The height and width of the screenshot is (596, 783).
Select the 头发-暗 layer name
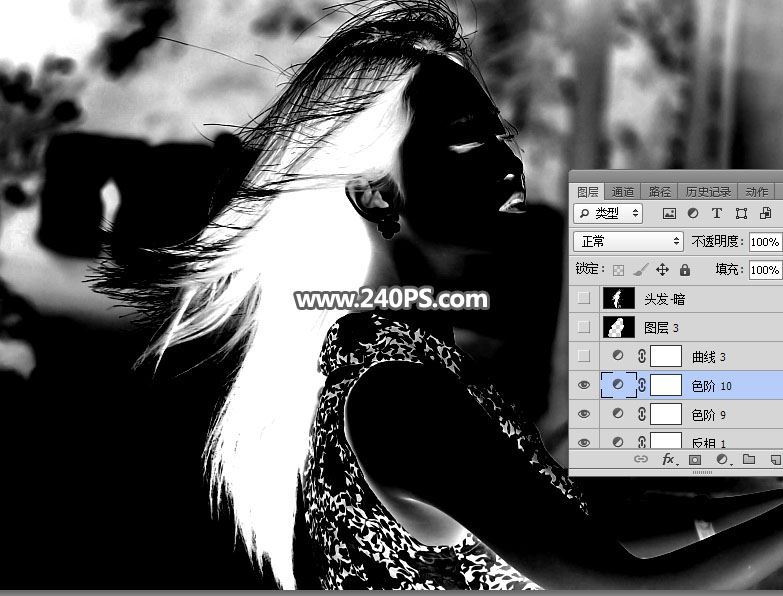(664, 299)
